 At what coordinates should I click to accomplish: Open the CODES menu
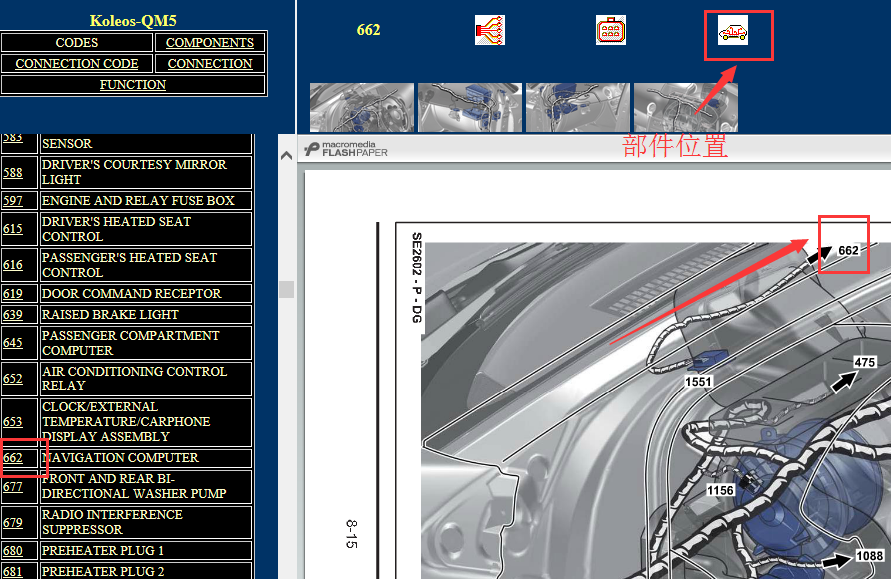coord(77,43)
